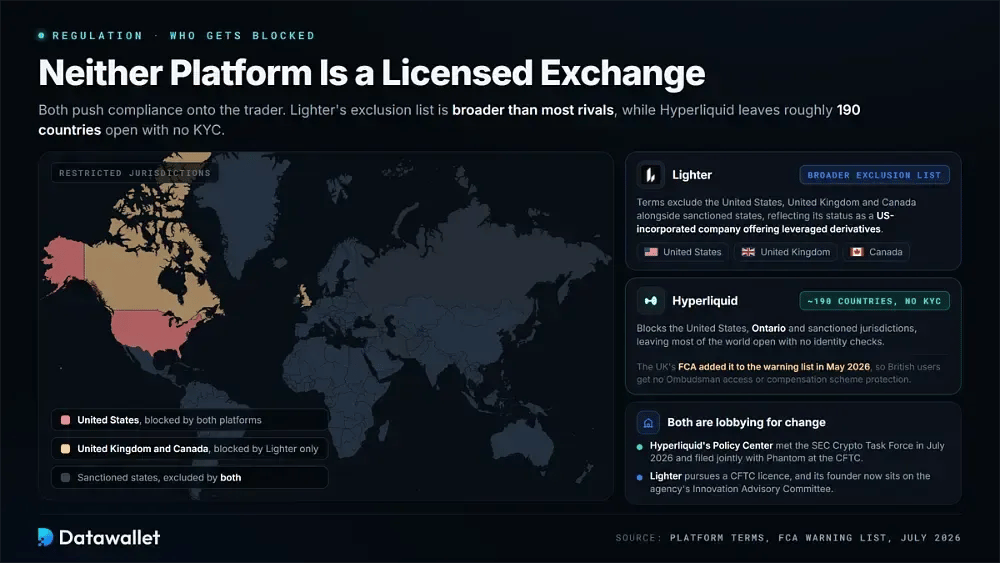This screenshot has height=563, width=1000.
Task: Click the Datawallet wordmark
Action: [x=109, y=537]
